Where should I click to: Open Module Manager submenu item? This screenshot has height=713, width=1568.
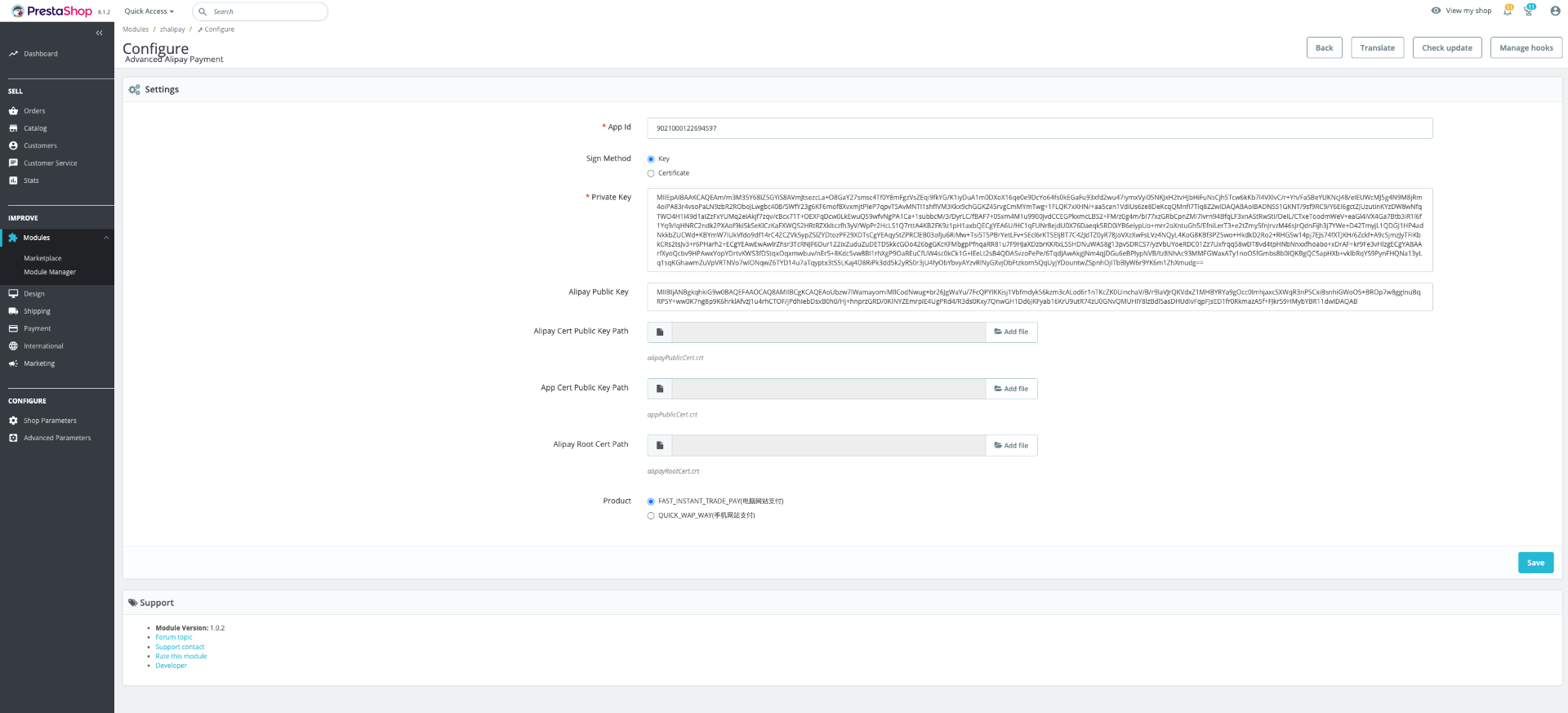click(50, 272)
